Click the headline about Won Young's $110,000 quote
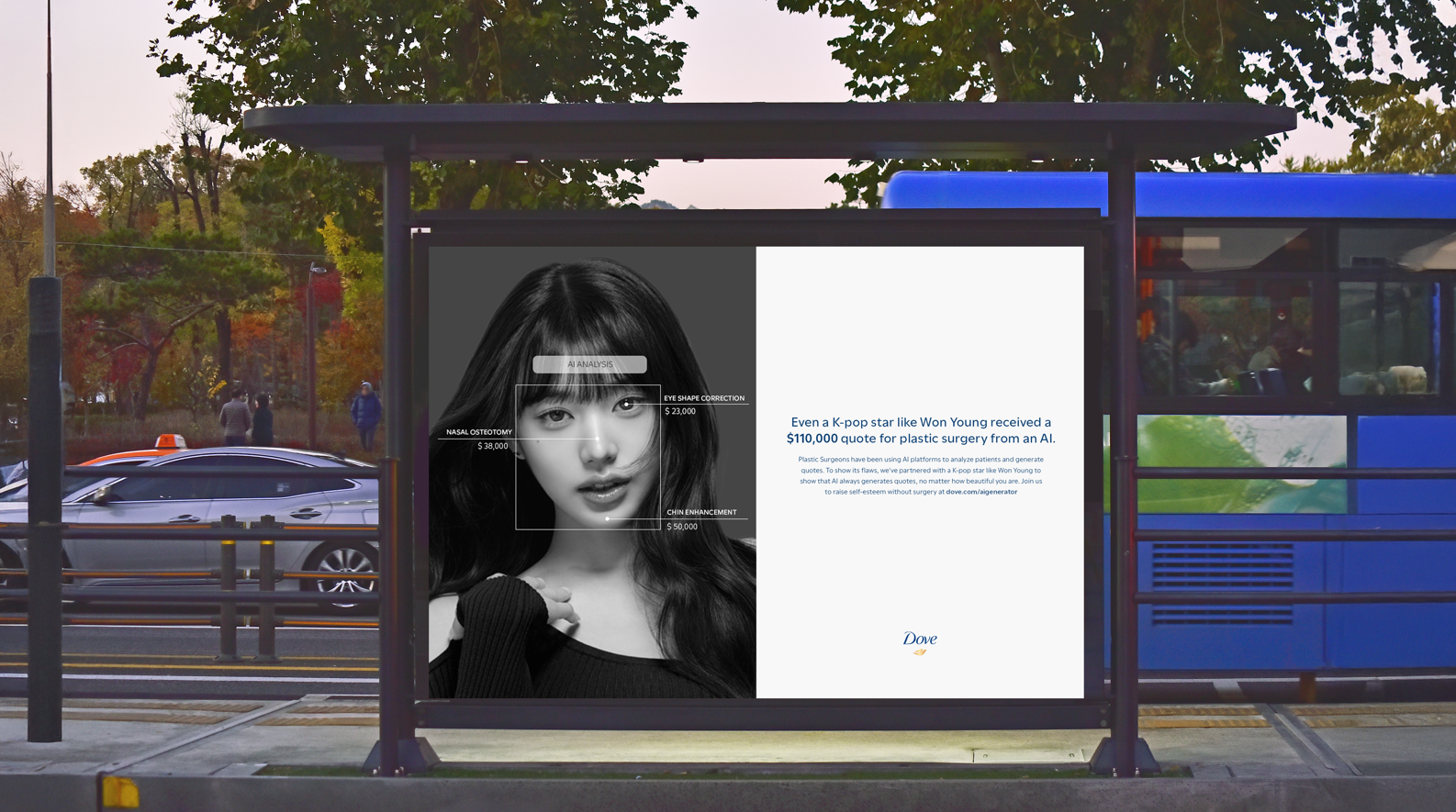 point(921,430)
